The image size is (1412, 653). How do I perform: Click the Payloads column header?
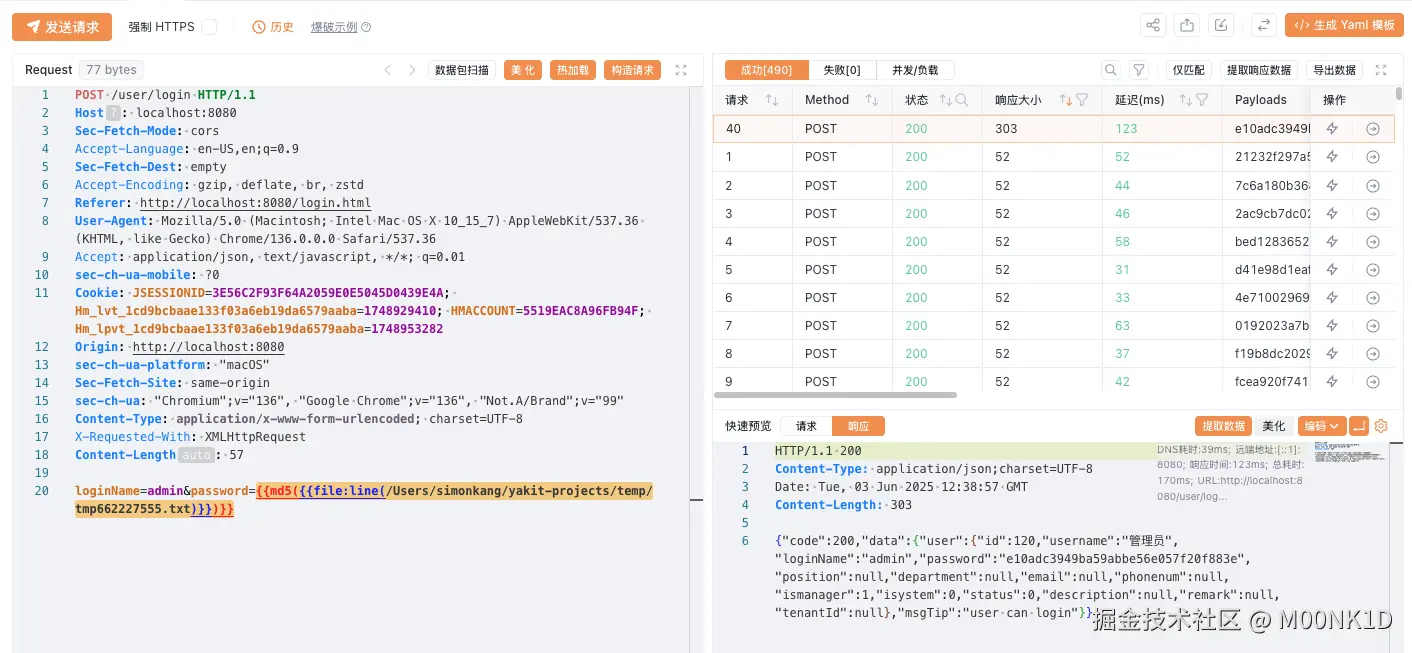pos(1261,100)
